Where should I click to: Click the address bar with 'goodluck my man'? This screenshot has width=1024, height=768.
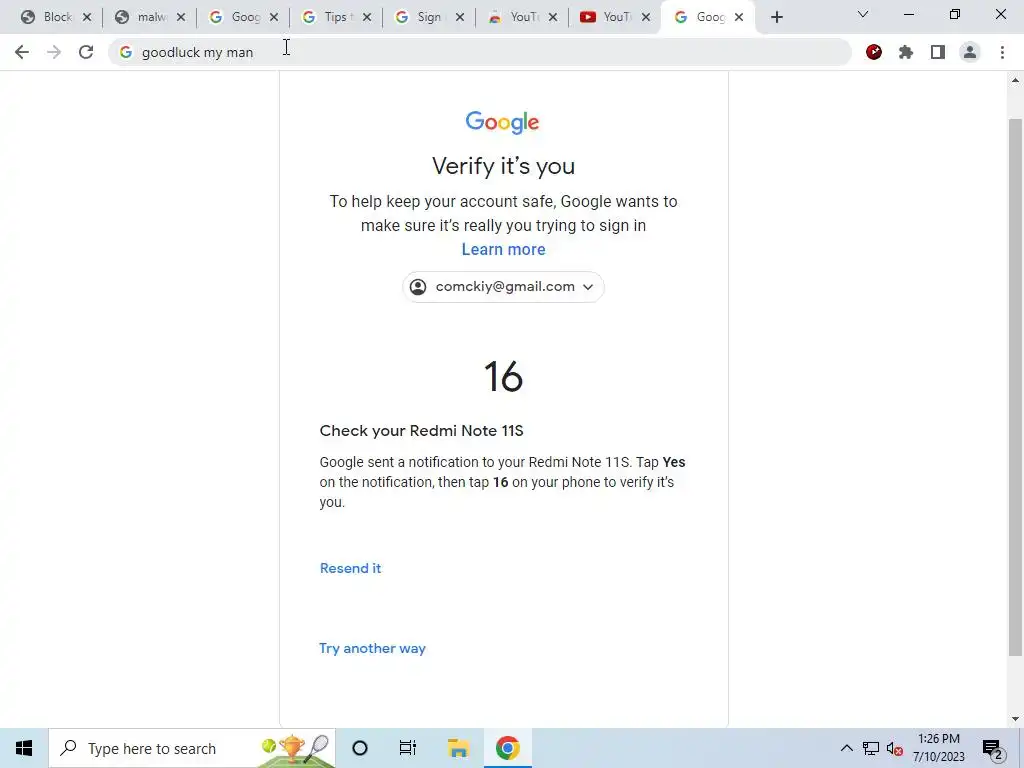[x=480, y=52]
